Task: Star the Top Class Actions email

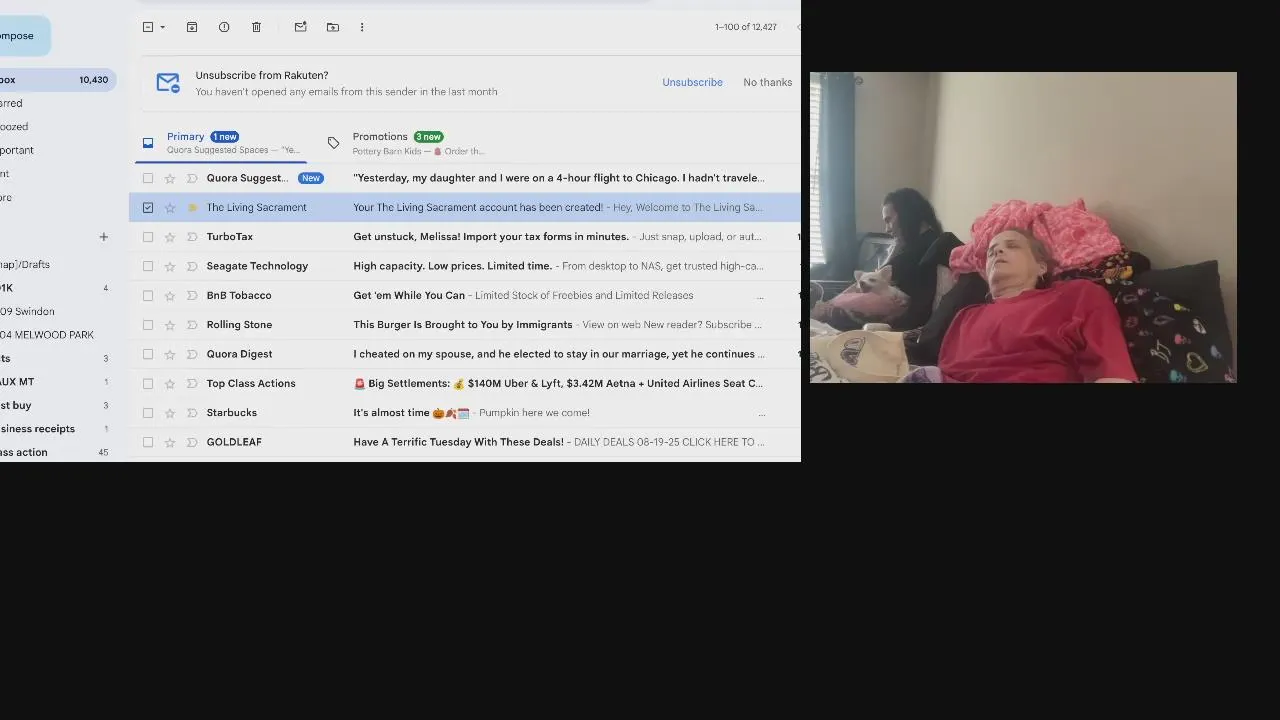Action: (170, 384)
